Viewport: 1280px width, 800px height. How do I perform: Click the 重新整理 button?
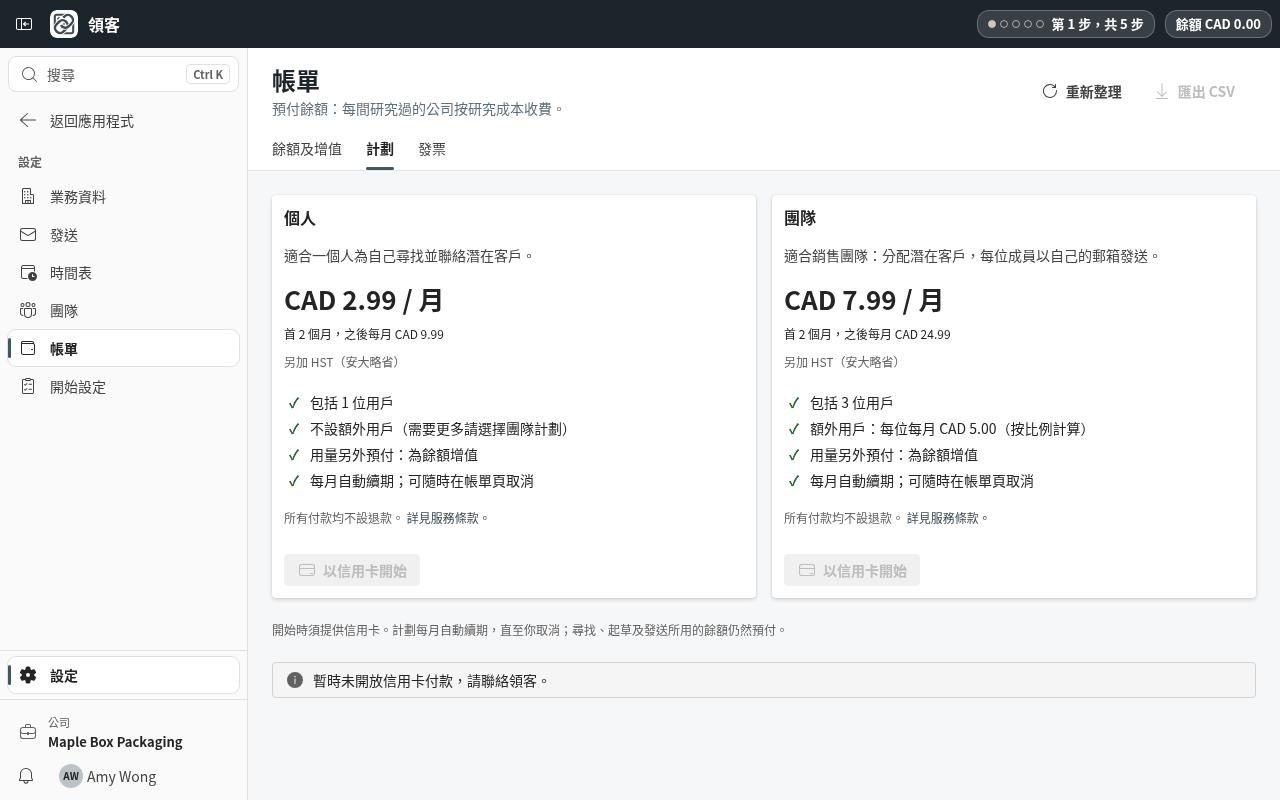pyautogui.click(x=1082, y=91)
